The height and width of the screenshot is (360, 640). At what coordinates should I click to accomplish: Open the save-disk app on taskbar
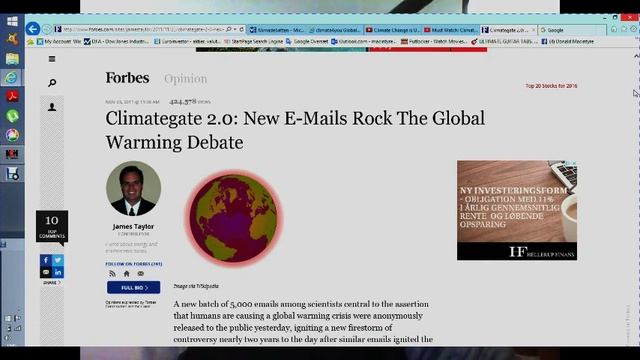coord(12,174)
